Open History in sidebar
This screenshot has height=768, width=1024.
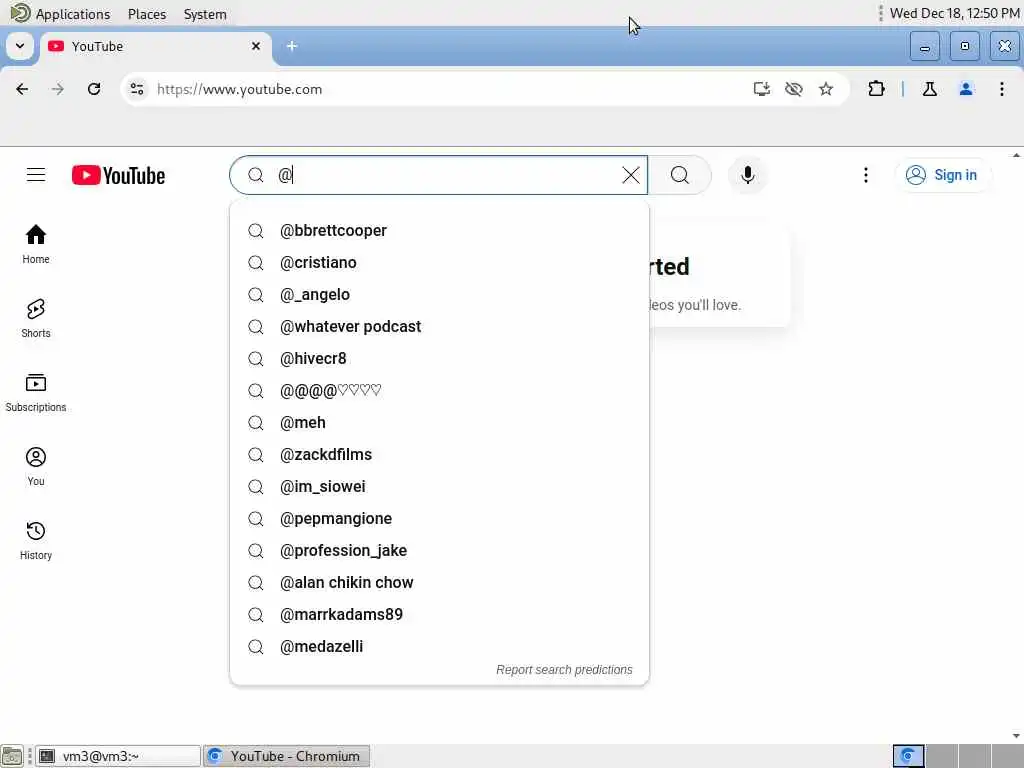36,541
